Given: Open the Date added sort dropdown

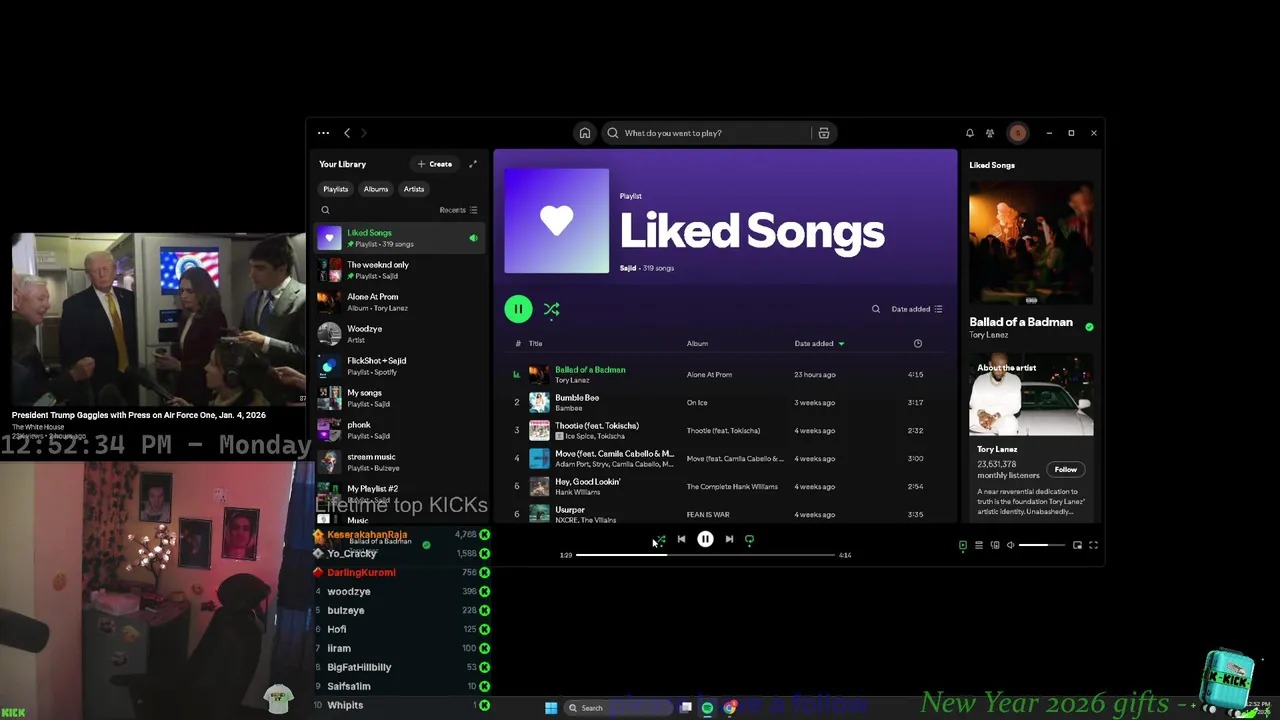Looking at the screenshot, I should coord(917,309).
